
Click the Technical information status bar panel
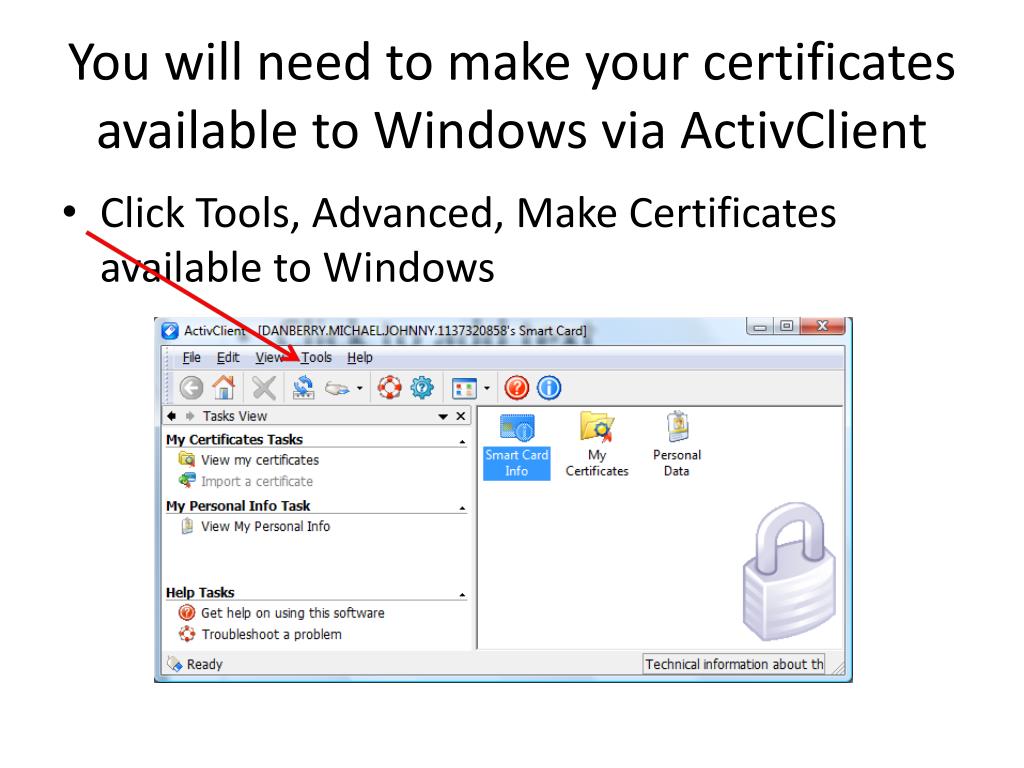(733, 664)
